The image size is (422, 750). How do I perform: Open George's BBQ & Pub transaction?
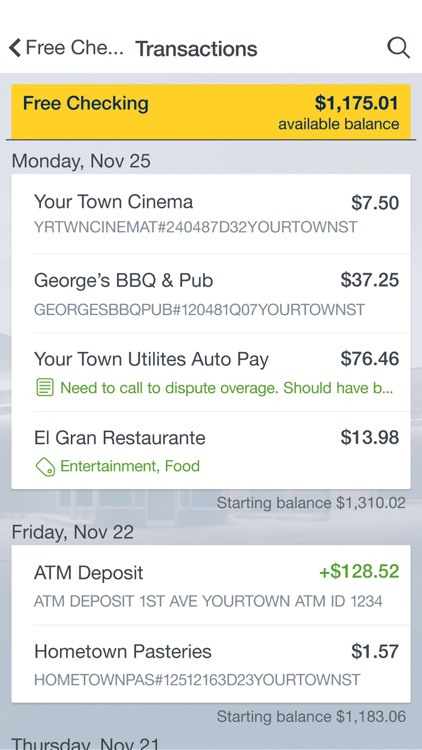(211, 293)
